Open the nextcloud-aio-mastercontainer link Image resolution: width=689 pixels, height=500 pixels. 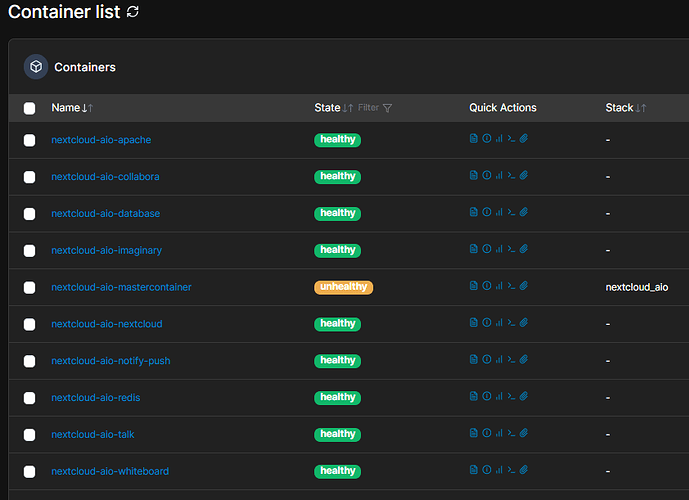click(x=121, y=287)
